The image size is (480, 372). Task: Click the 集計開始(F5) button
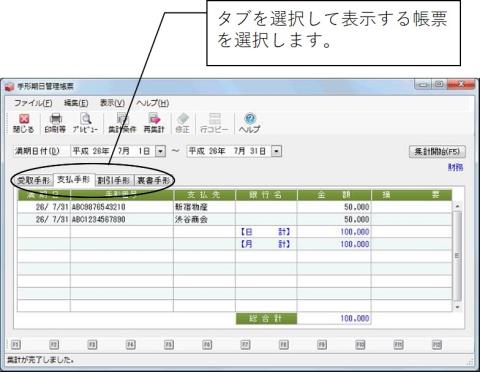coord(437,152)
